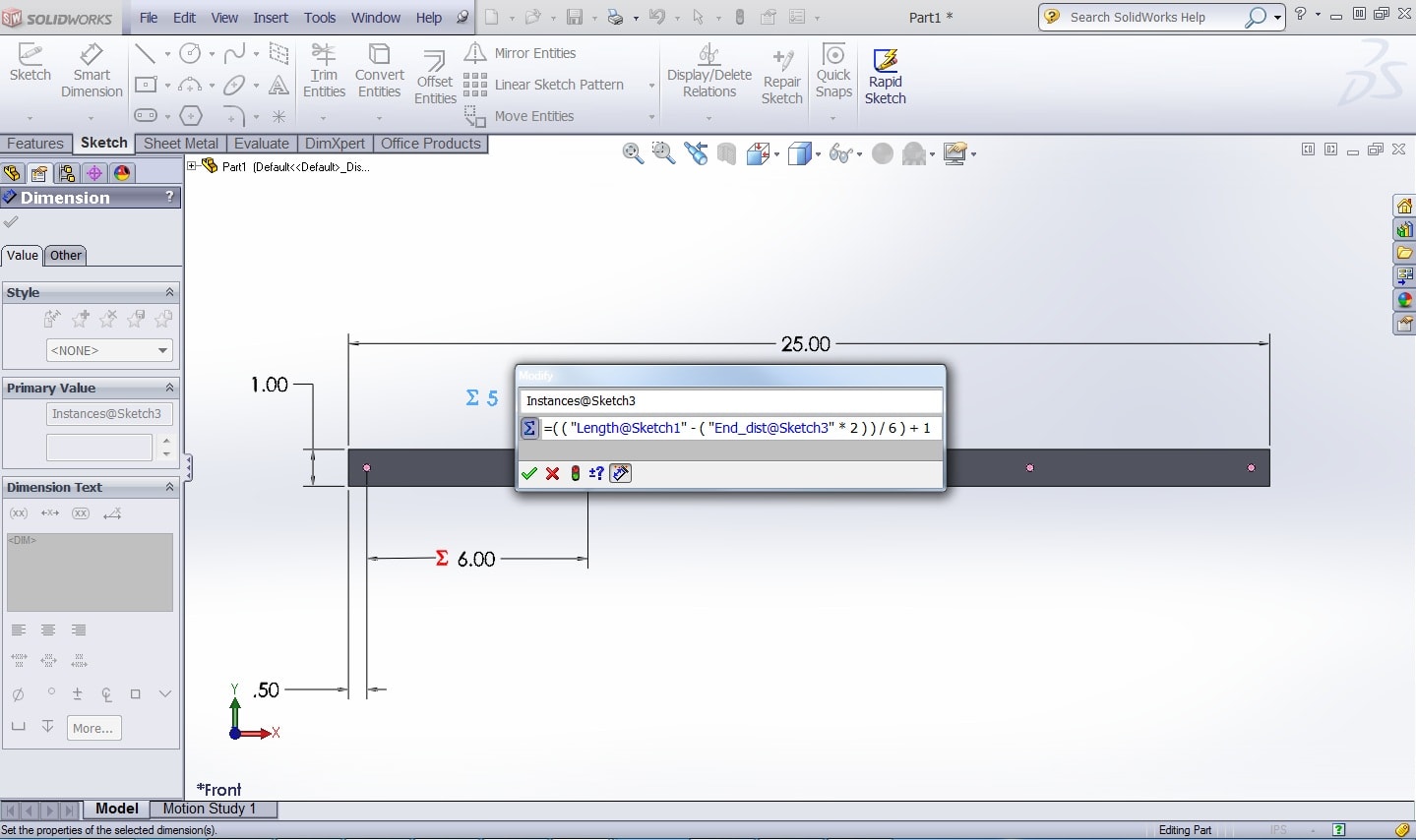Click the Sketch tool icon

click(30, 63)
